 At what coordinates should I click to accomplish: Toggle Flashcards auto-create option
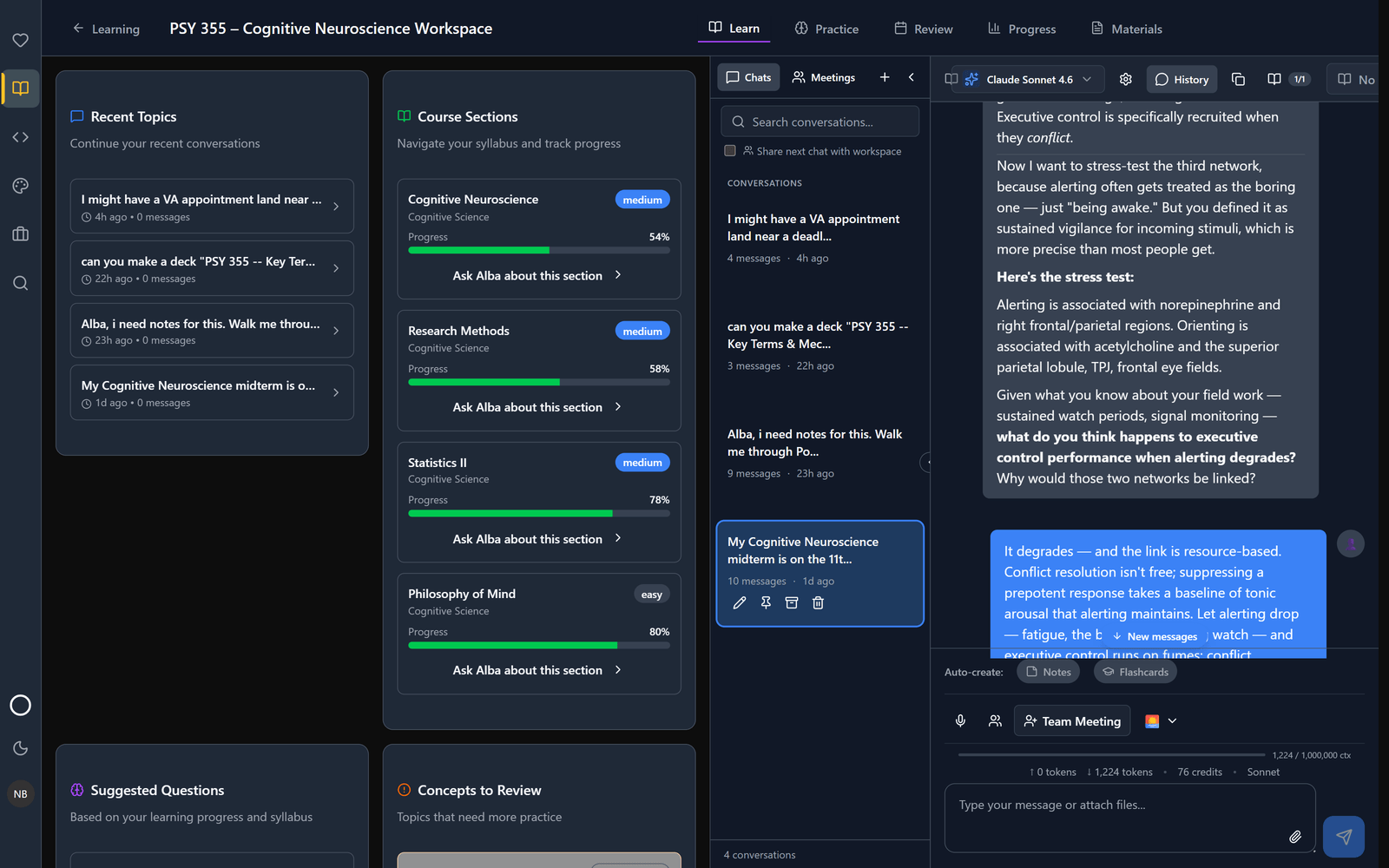[1136, 672]
